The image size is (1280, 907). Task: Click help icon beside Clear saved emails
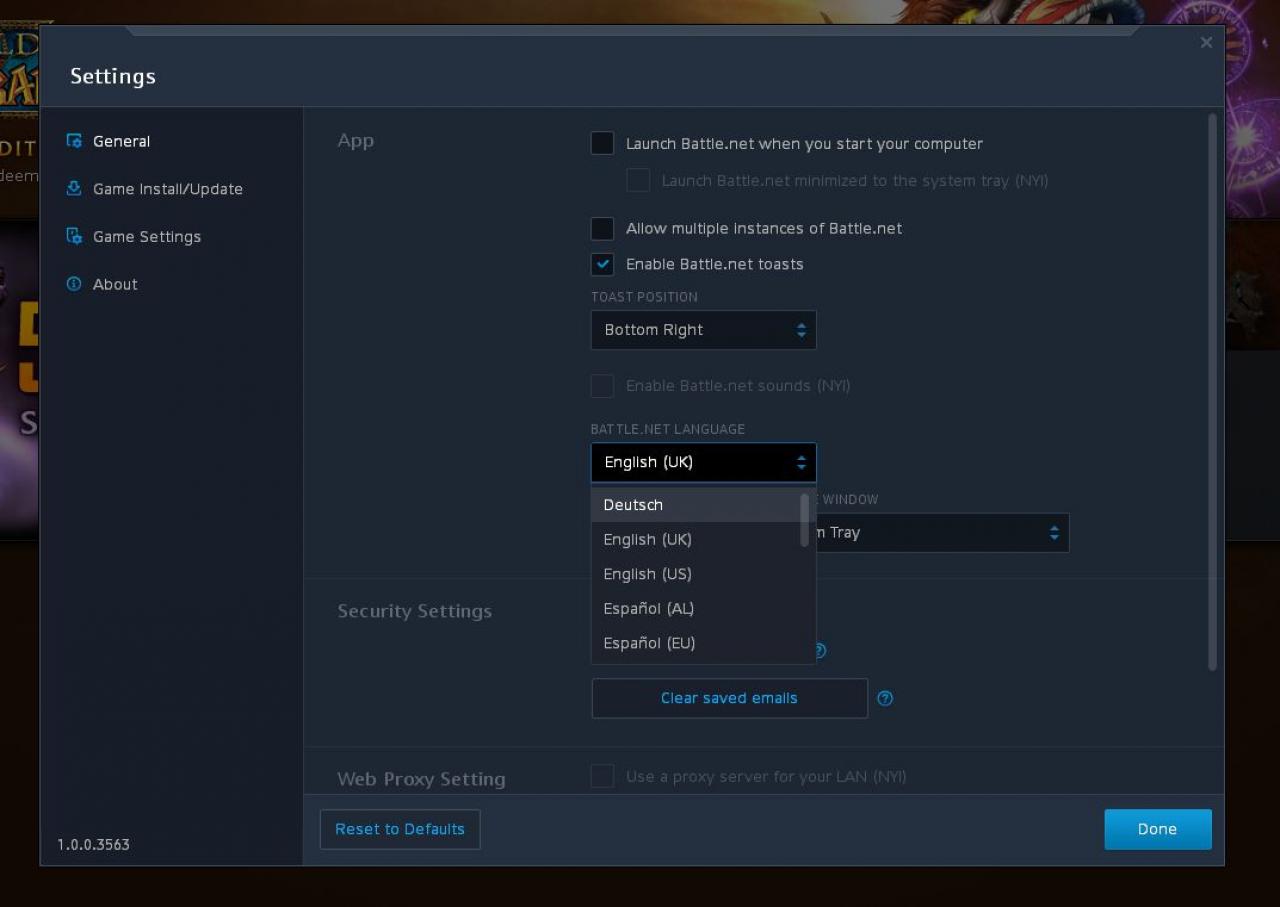885,698
